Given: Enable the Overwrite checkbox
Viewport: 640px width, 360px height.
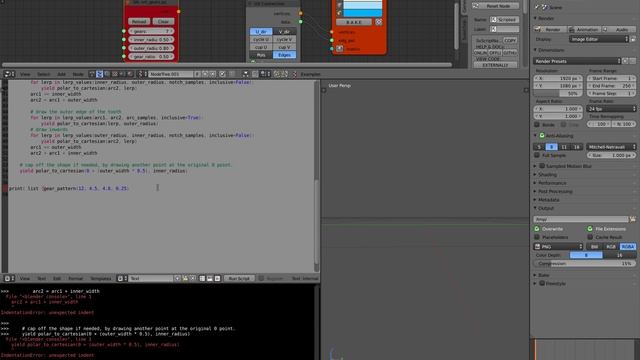Looking at the screenshot, I should point(537,229).
